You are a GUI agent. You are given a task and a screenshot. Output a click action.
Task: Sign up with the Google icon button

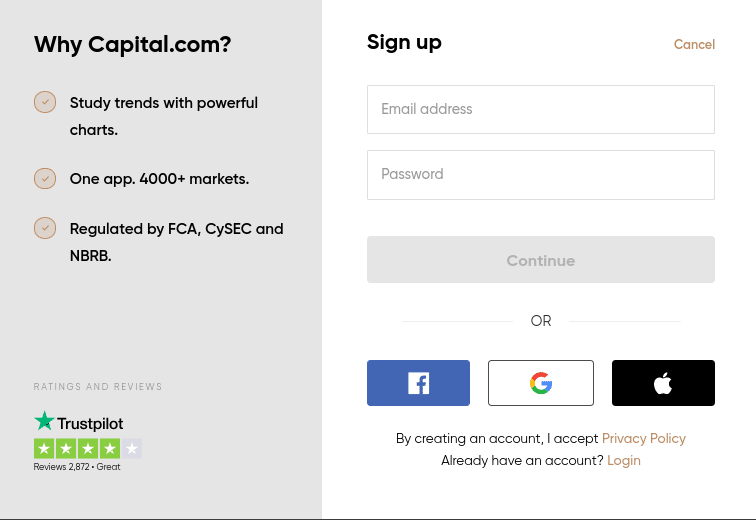pos(541,383)
